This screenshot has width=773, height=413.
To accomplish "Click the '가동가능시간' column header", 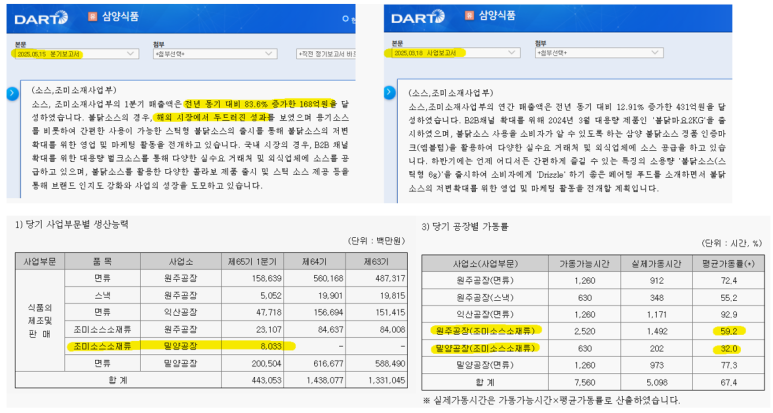I will [x=584, y=264].
